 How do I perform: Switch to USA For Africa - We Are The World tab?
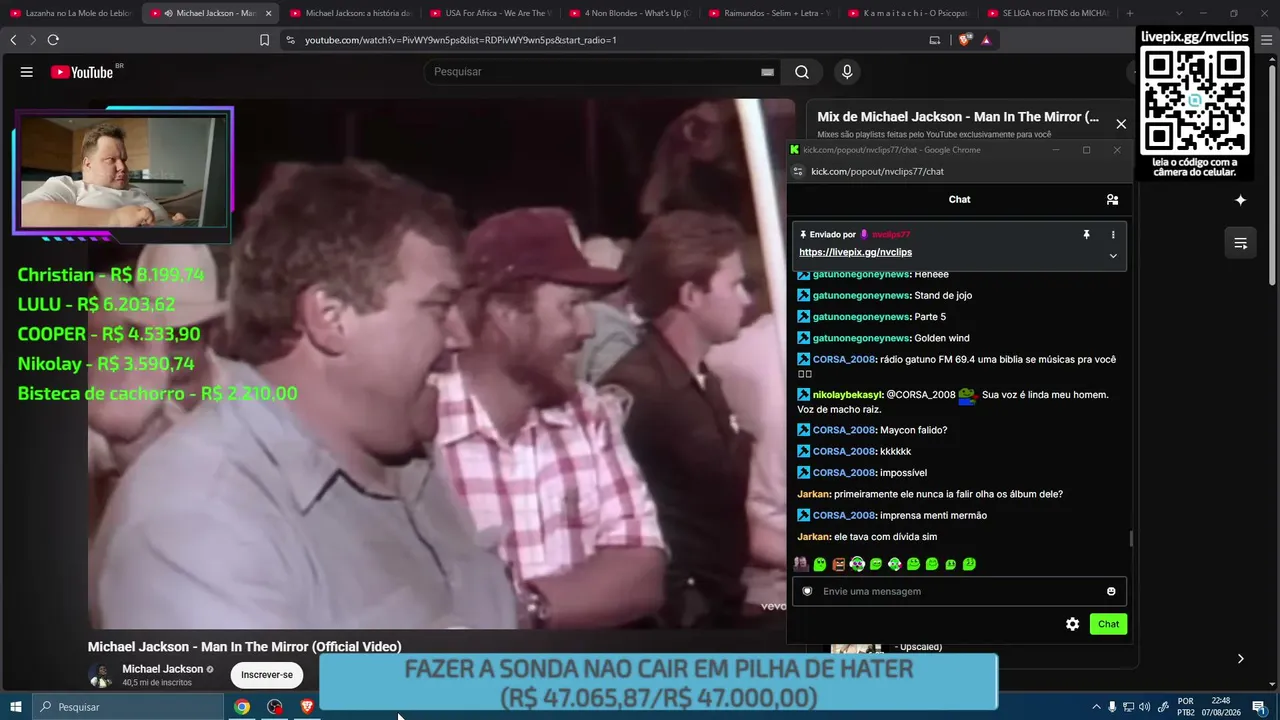point(490,13)
